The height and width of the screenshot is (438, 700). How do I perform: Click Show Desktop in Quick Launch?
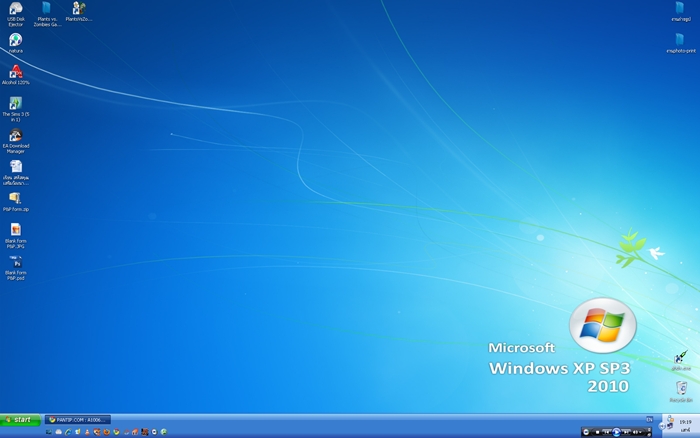point(49,432)
